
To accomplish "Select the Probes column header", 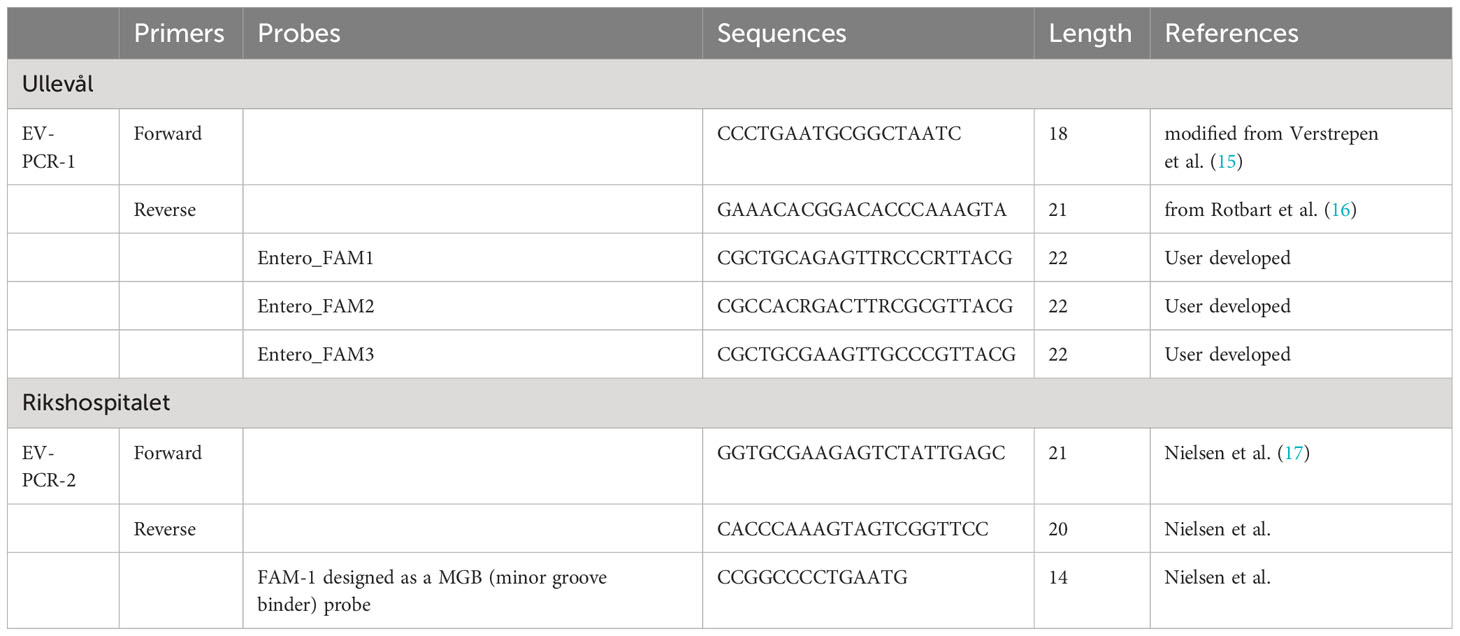I will coord(299,33).
